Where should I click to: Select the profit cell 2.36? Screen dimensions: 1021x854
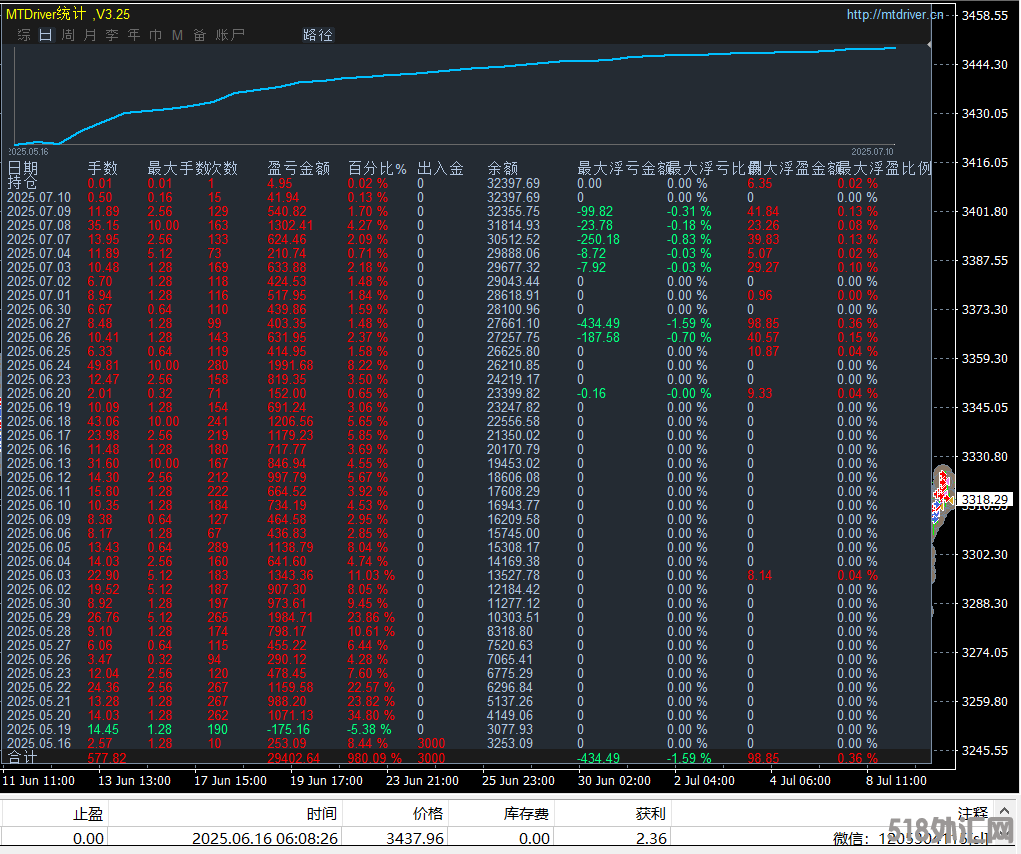[x=650, y=838]
